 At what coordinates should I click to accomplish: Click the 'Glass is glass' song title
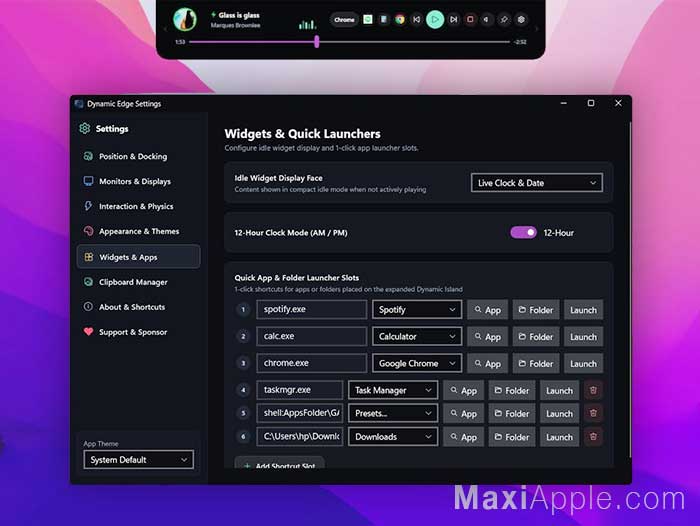pos(239,15)
